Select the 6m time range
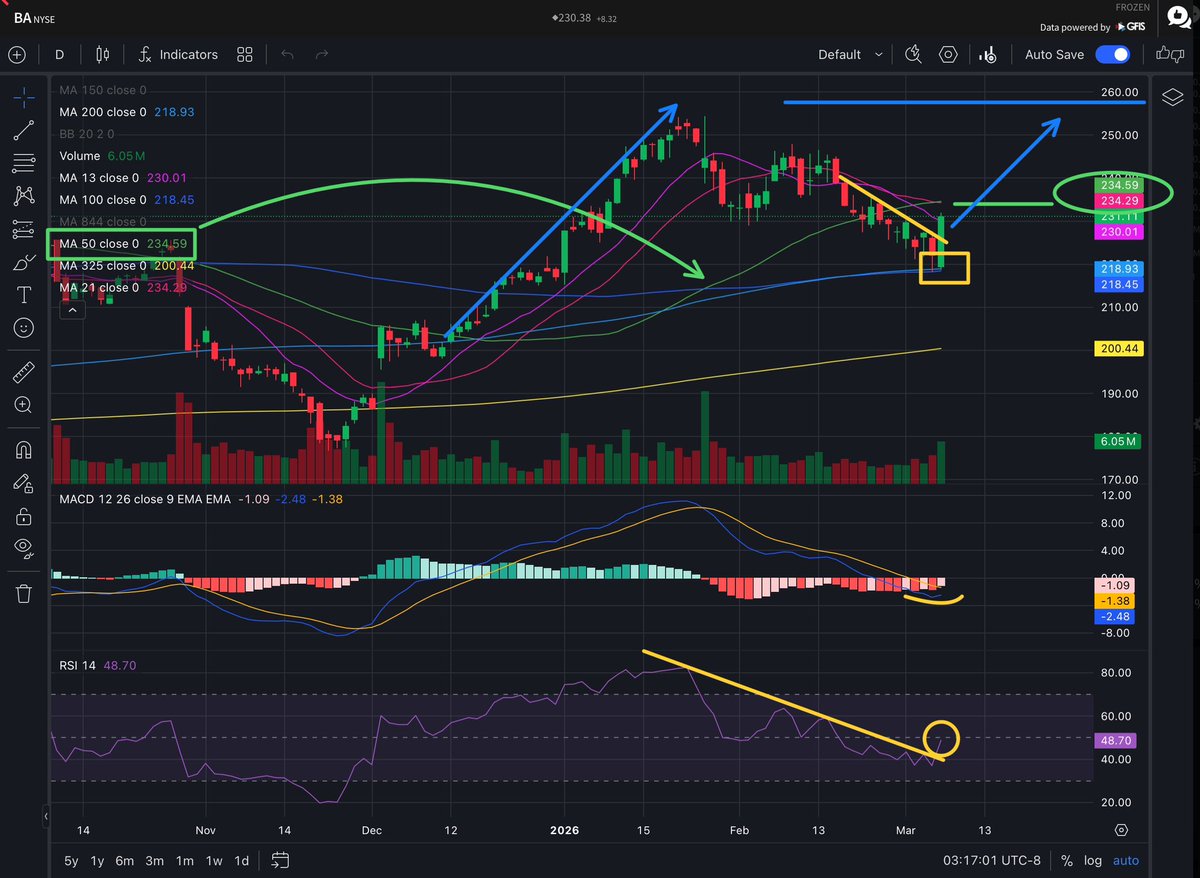The height and width of the screenshot is (878, 1200). coord(125,860)
